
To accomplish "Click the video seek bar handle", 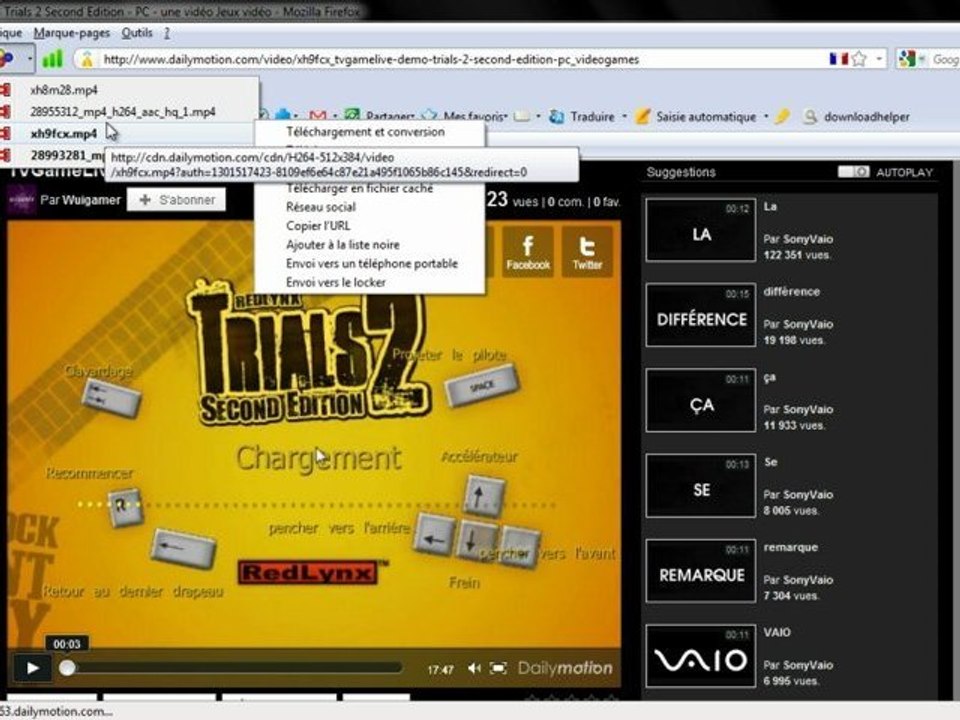I will [67, 668].
